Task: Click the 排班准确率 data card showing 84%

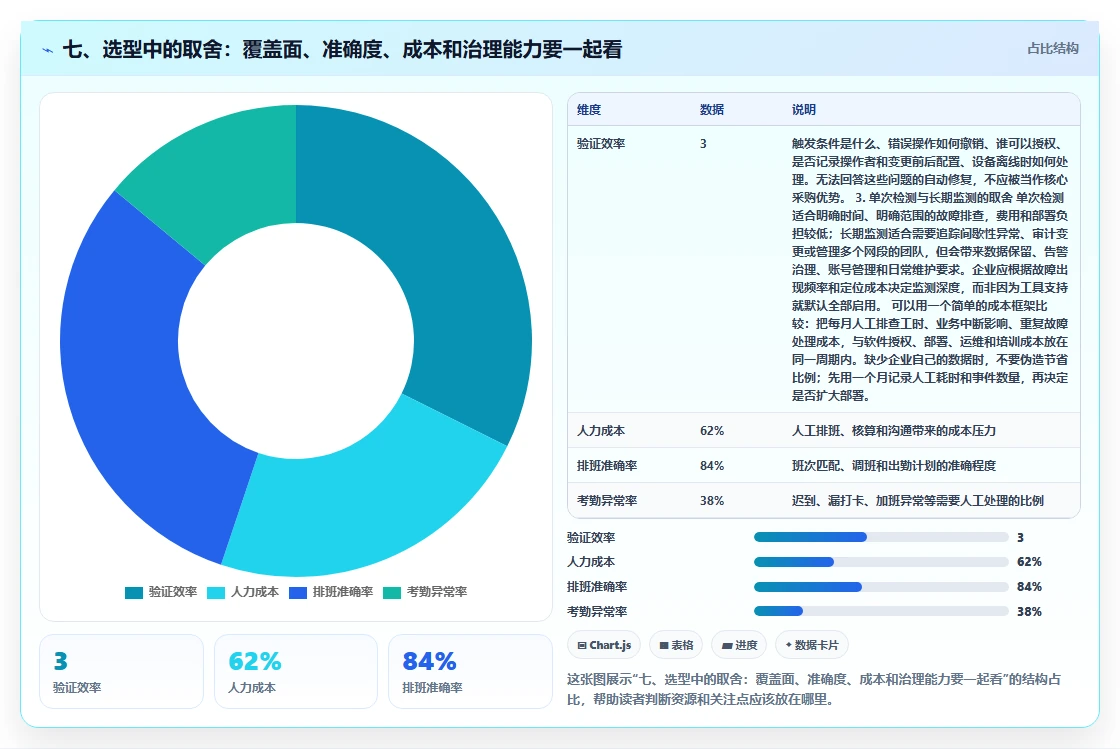Action: click(x=471, y=672)
